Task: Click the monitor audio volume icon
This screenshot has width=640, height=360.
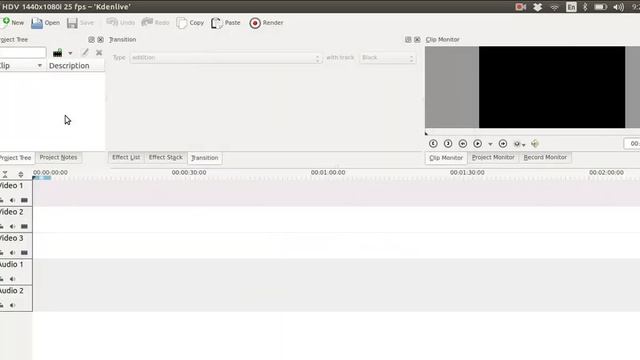Action: (535, 144)
